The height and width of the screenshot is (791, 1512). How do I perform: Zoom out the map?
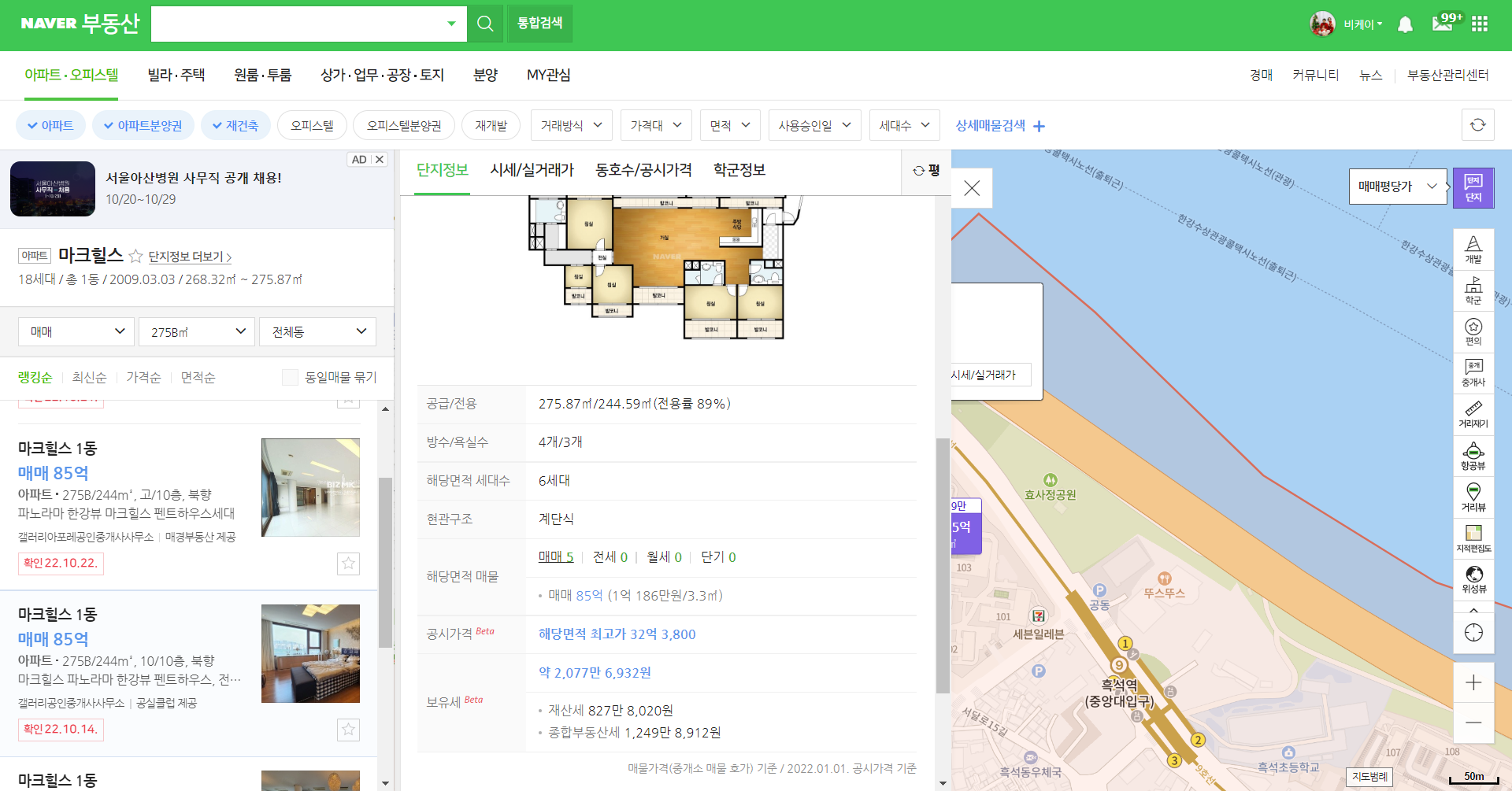pos(1473,723)
